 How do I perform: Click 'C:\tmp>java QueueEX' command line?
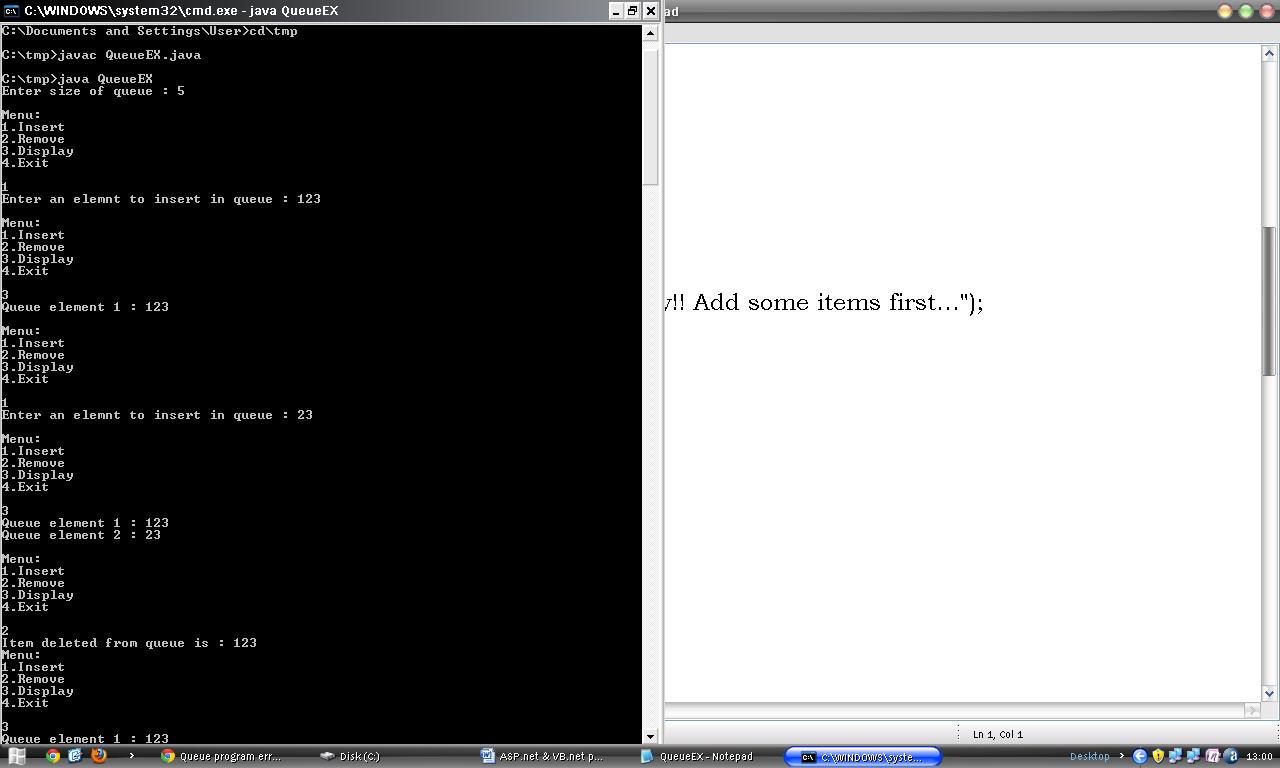click(x=77, y=79)
